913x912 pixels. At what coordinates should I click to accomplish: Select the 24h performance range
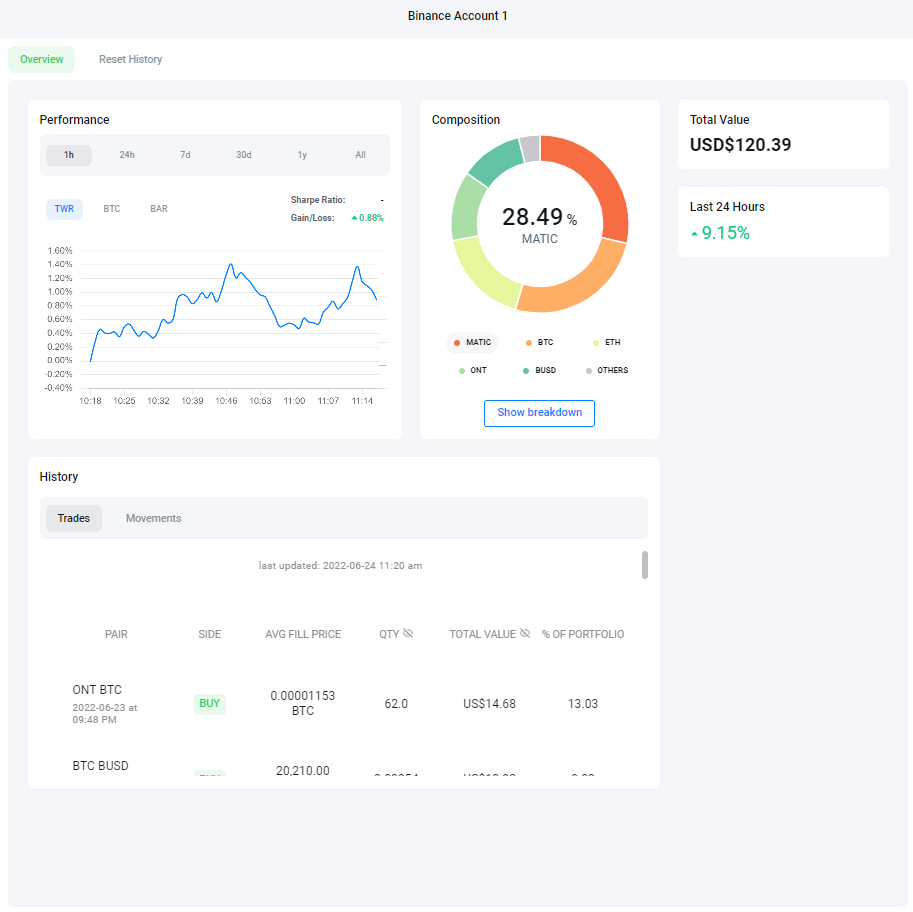click(127, 155)
